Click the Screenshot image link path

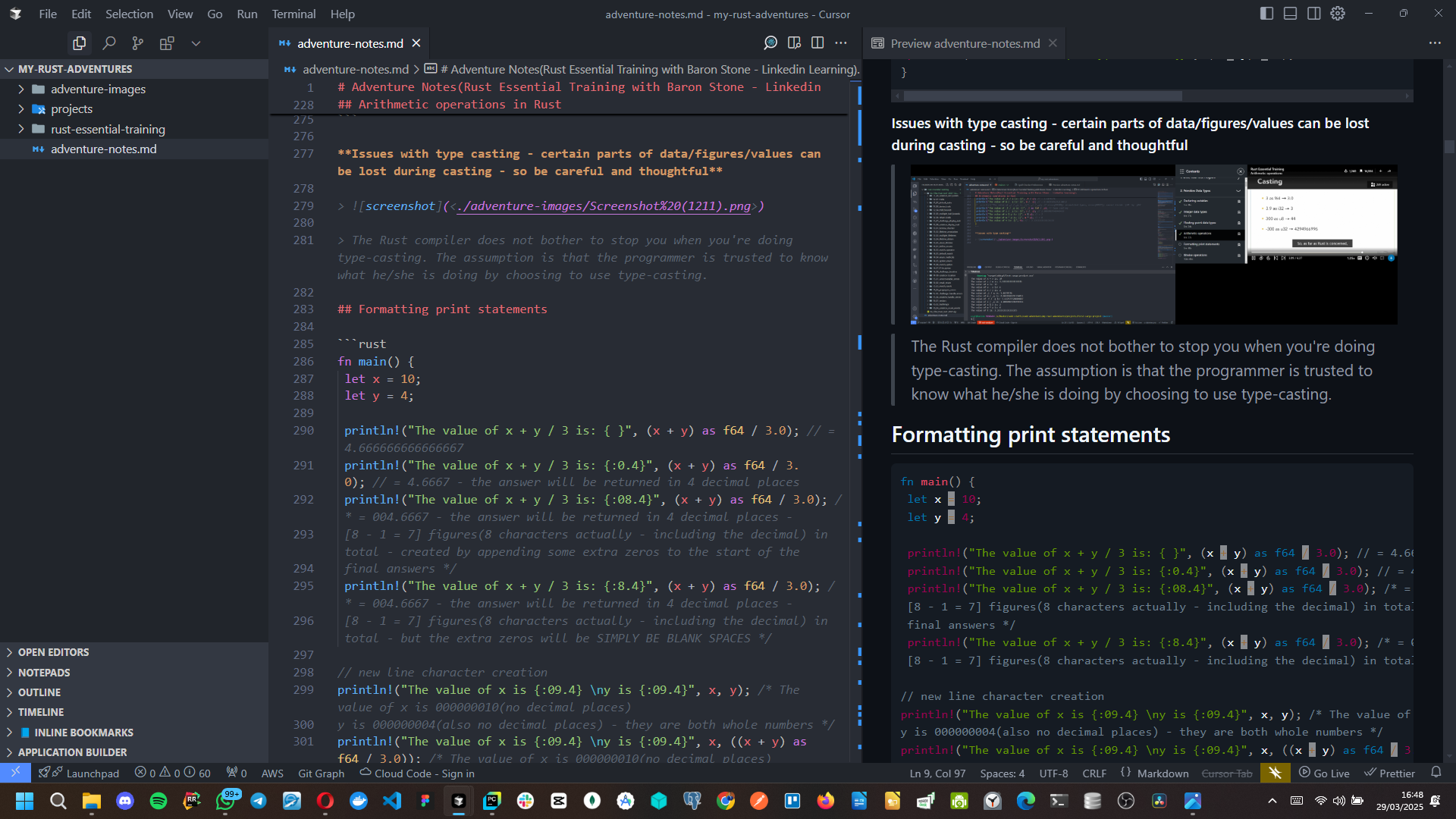pos(604,206)
